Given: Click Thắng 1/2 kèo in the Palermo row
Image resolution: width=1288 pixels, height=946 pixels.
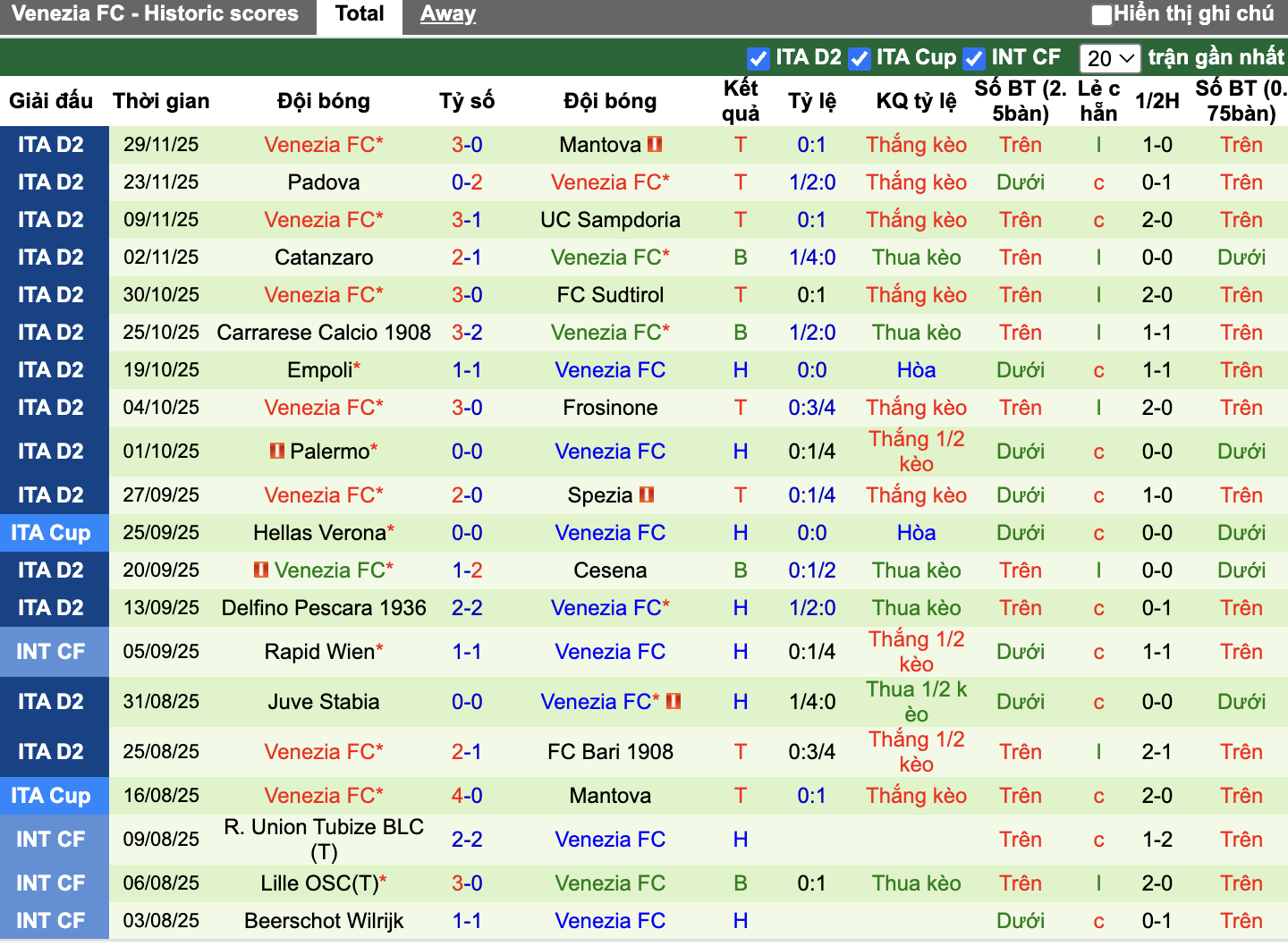Looking at the screenshot, I should pos(917,452).
